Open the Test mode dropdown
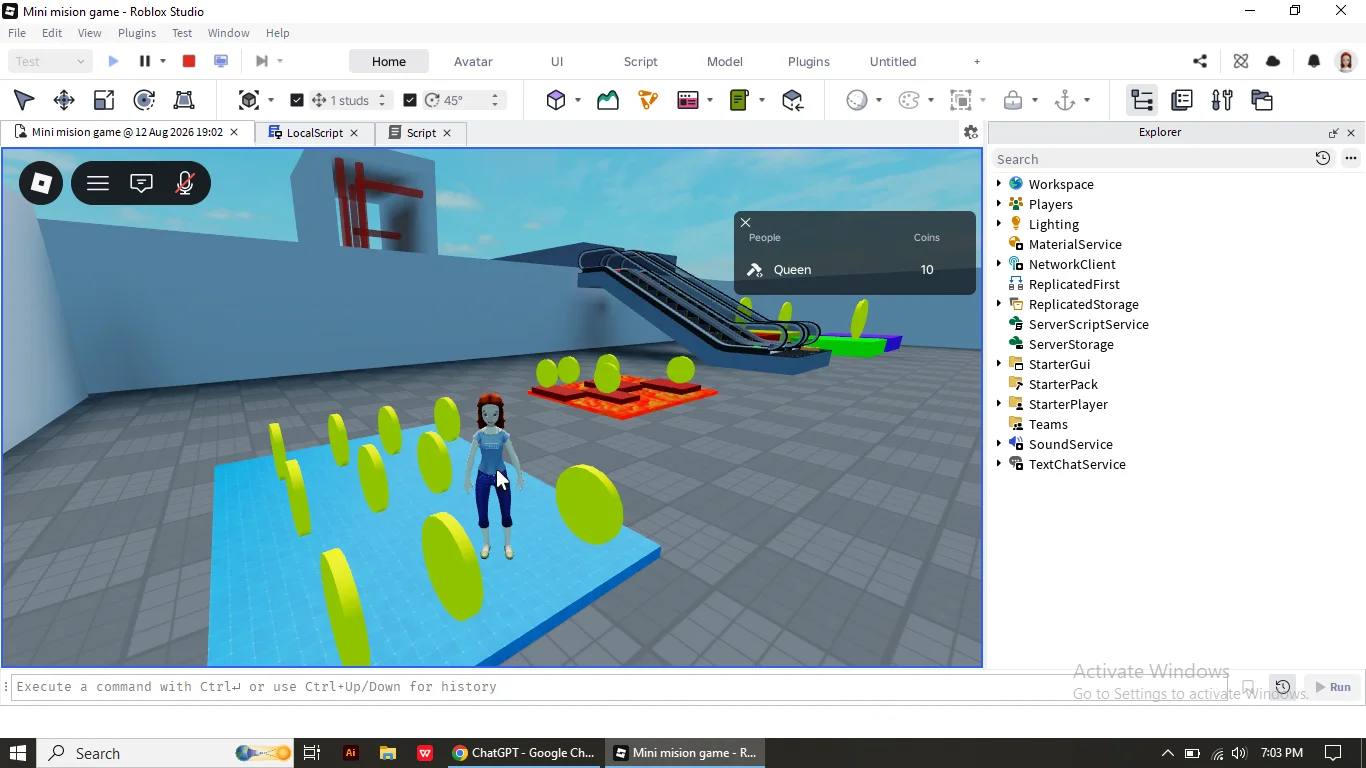This screenshot has height=768, width=1366. tap(50, 61)
